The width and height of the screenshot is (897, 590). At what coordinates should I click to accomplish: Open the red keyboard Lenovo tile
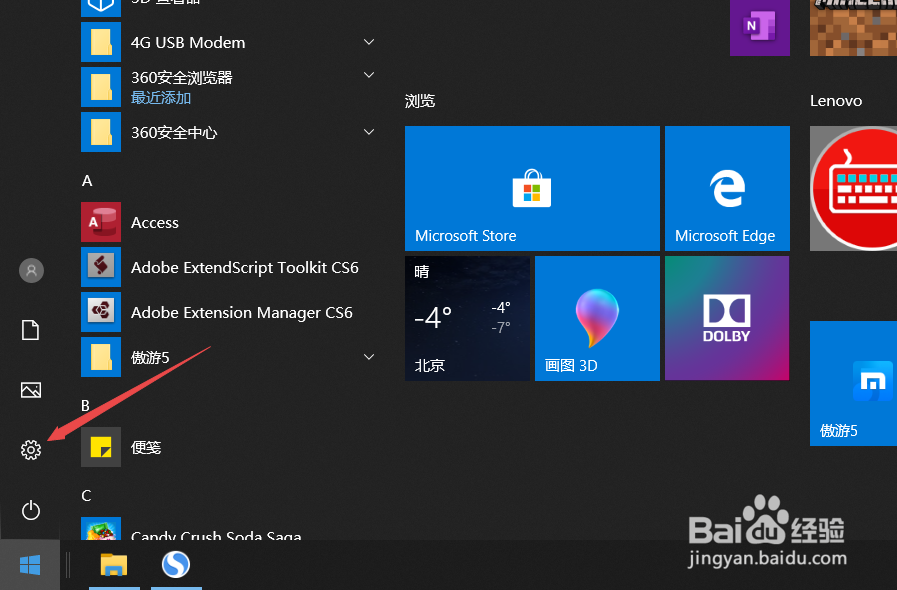click(854, 188)
